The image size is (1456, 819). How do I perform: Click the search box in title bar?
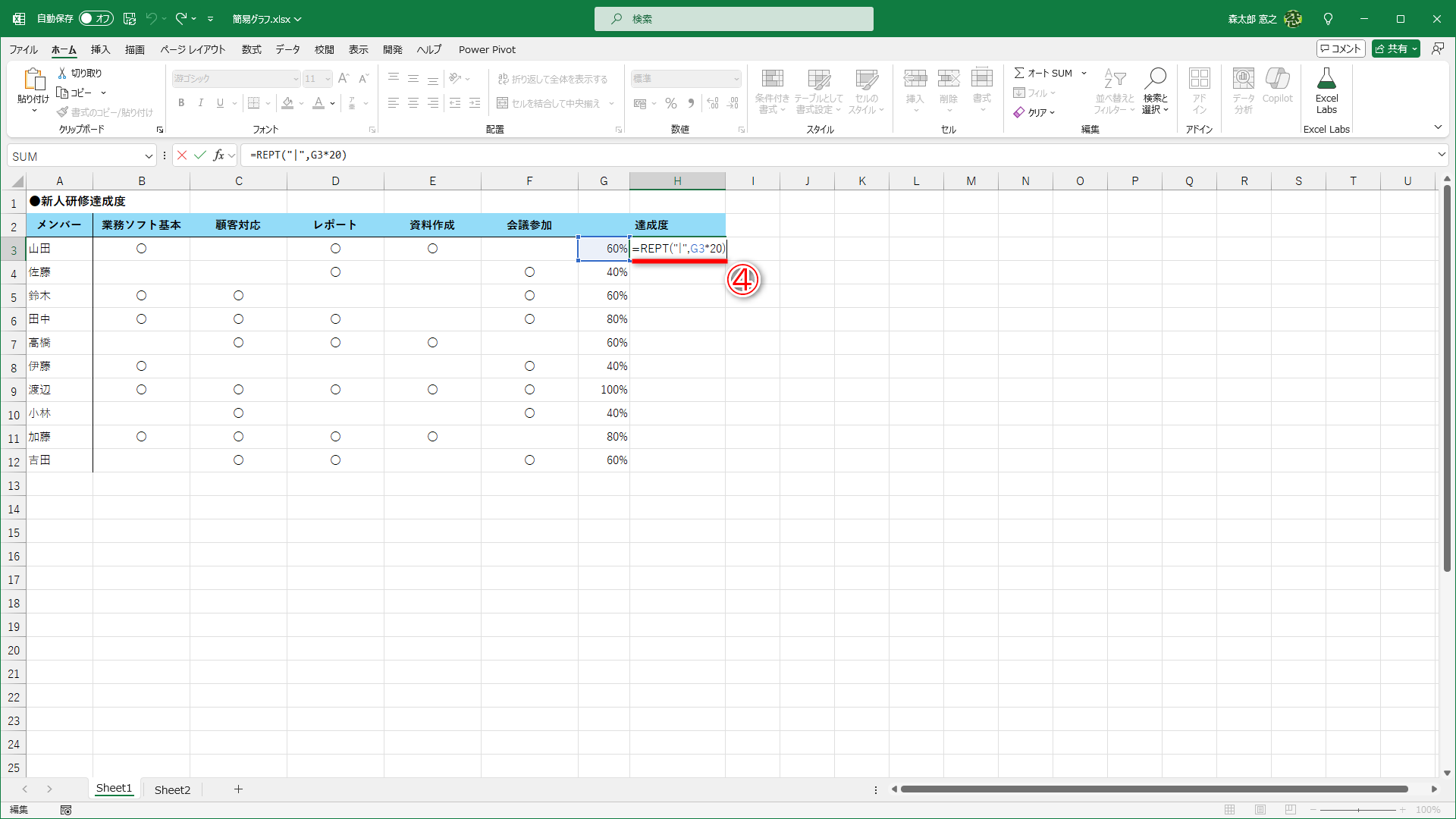point(733,19)
